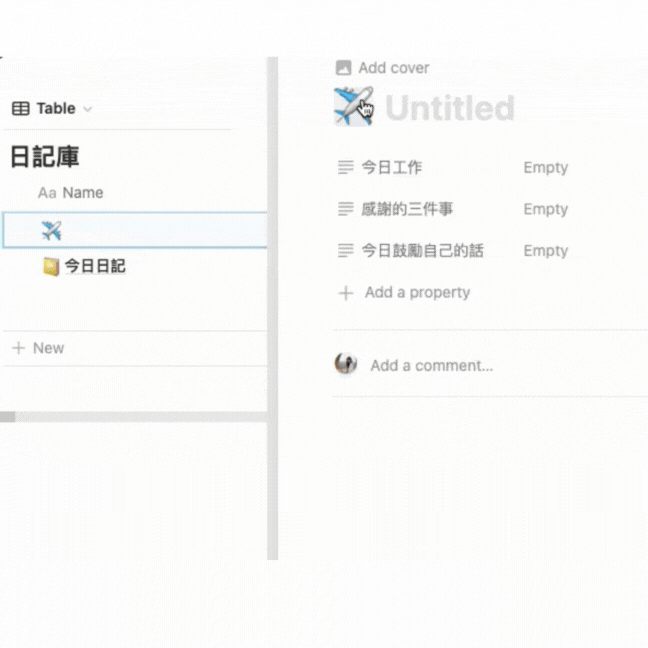The image size is (648, 648).
Task: Click the 感謝的三件事 property name
Action: pyautogui.click(x=407, y=209)
